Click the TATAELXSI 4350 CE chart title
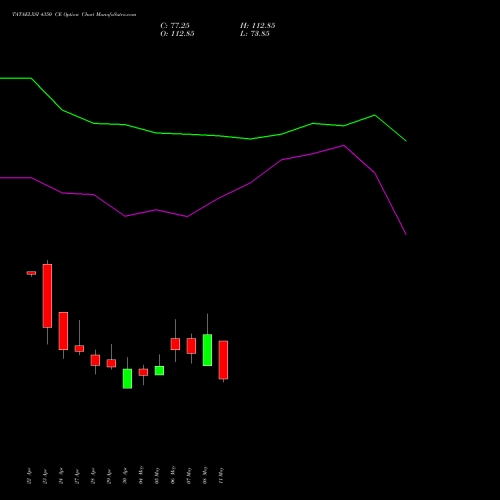The width and height of the screenshot is (500, 500). coord(74,14)
